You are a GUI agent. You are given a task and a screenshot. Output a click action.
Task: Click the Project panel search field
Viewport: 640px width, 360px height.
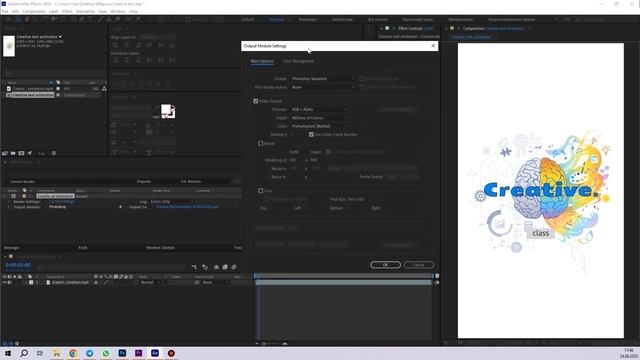(53, 73)
